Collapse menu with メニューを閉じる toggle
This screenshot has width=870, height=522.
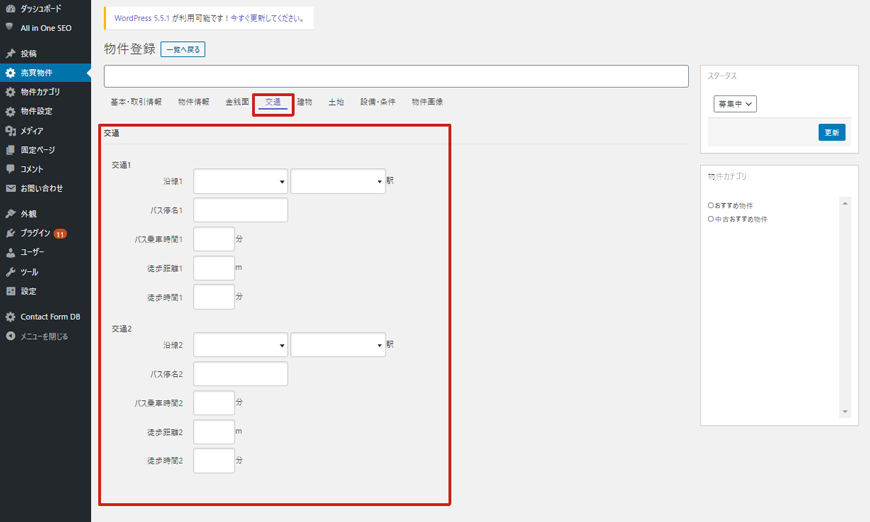click(10, 336)
